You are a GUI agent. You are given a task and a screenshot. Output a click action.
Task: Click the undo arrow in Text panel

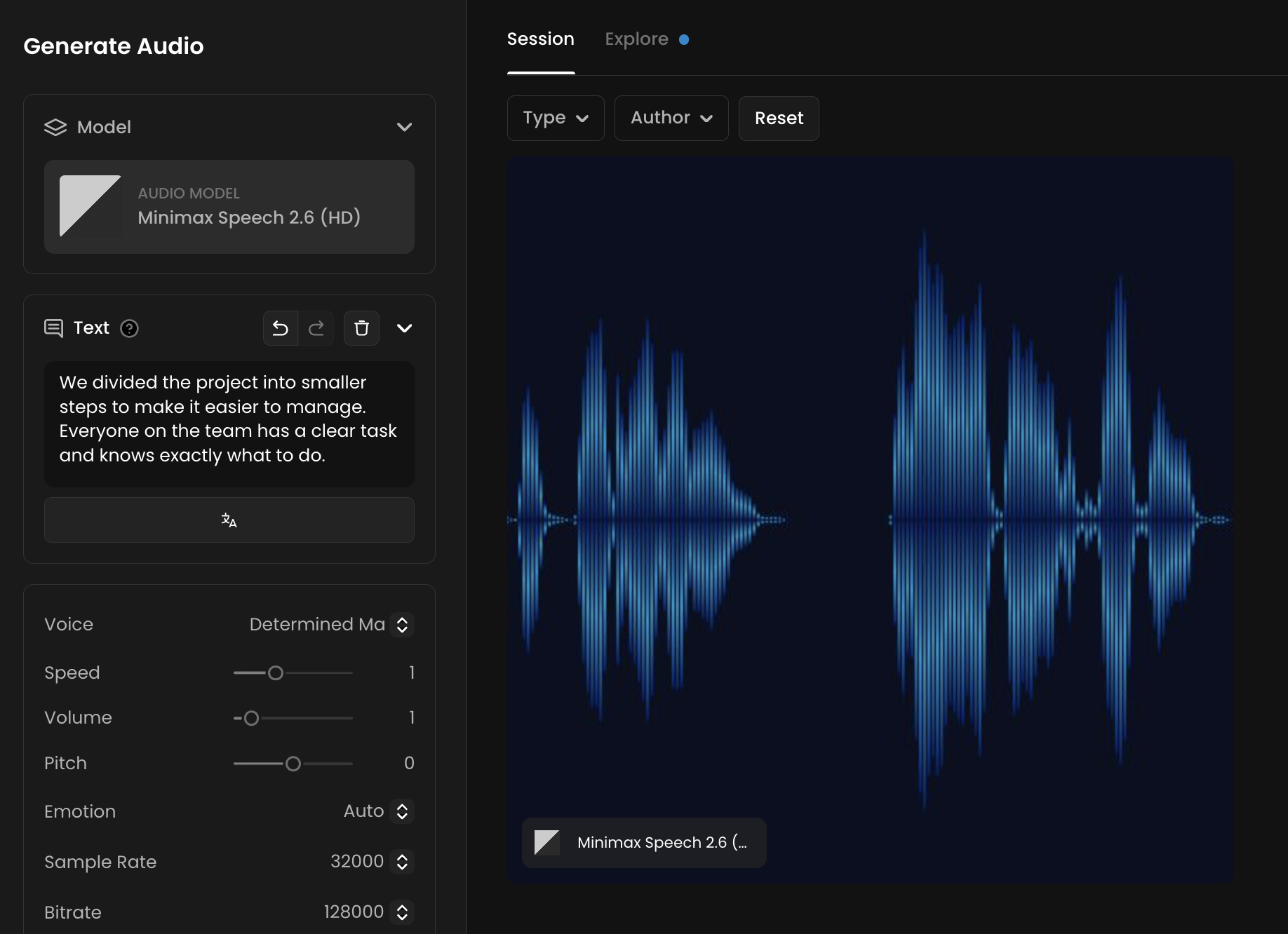pos(281,328)
